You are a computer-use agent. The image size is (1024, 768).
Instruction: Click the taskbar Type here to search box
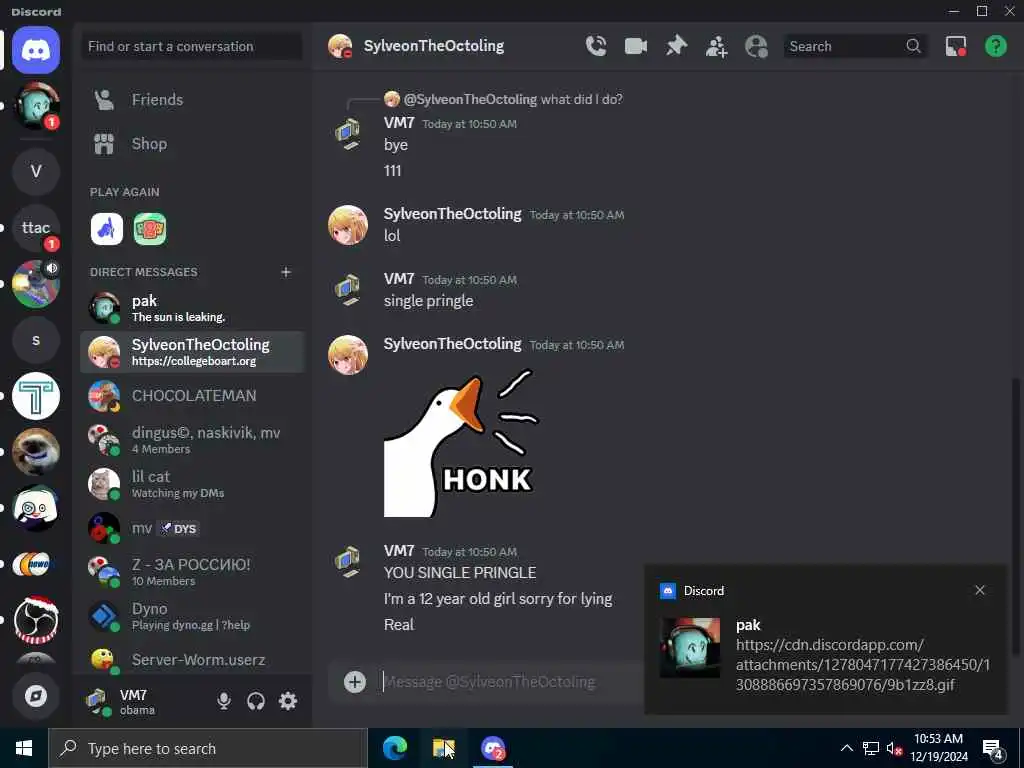point(208,748)
